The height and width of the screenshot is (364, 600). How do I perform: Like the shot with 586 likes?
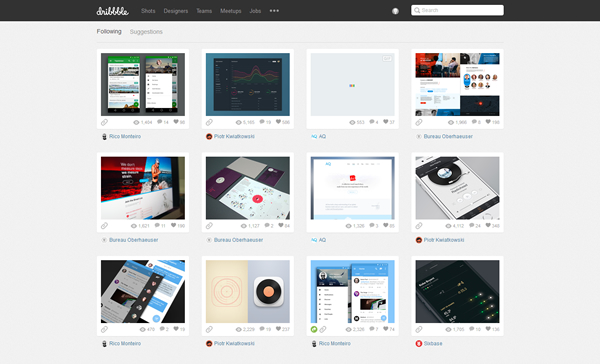pyautogui.click(x=278, y=122)
